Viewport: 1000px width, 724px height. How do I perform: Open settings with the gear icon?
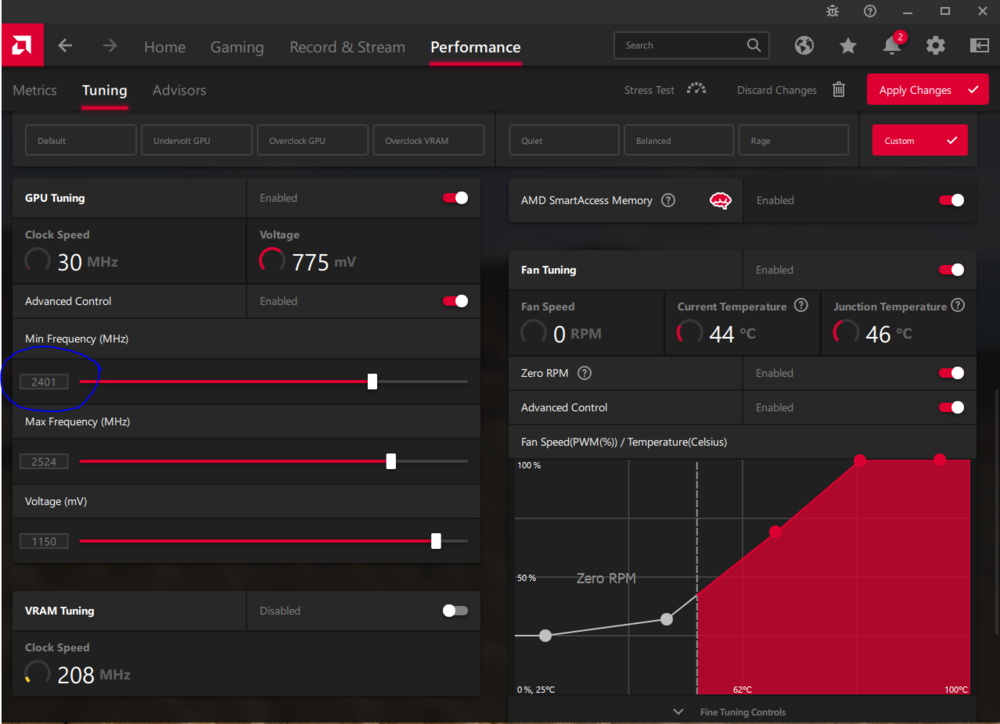[x=934, y=45]
